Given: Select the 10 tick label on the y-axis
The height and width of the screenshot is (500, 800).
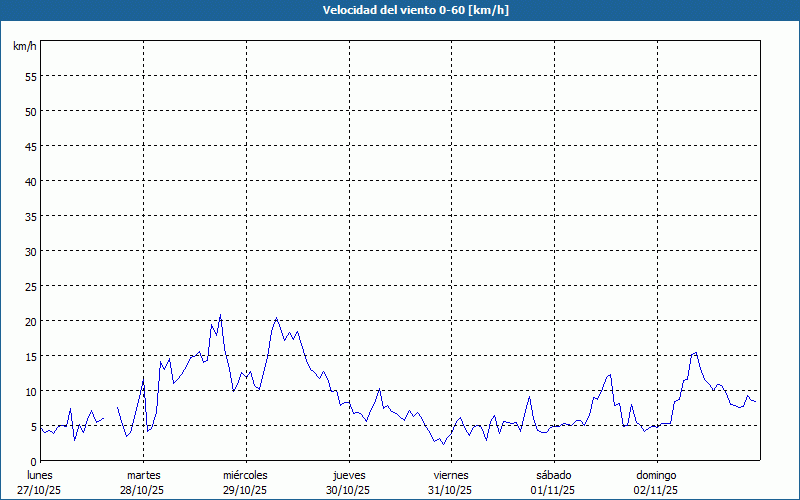Looking at the screenshot, I should click(30, 391).
